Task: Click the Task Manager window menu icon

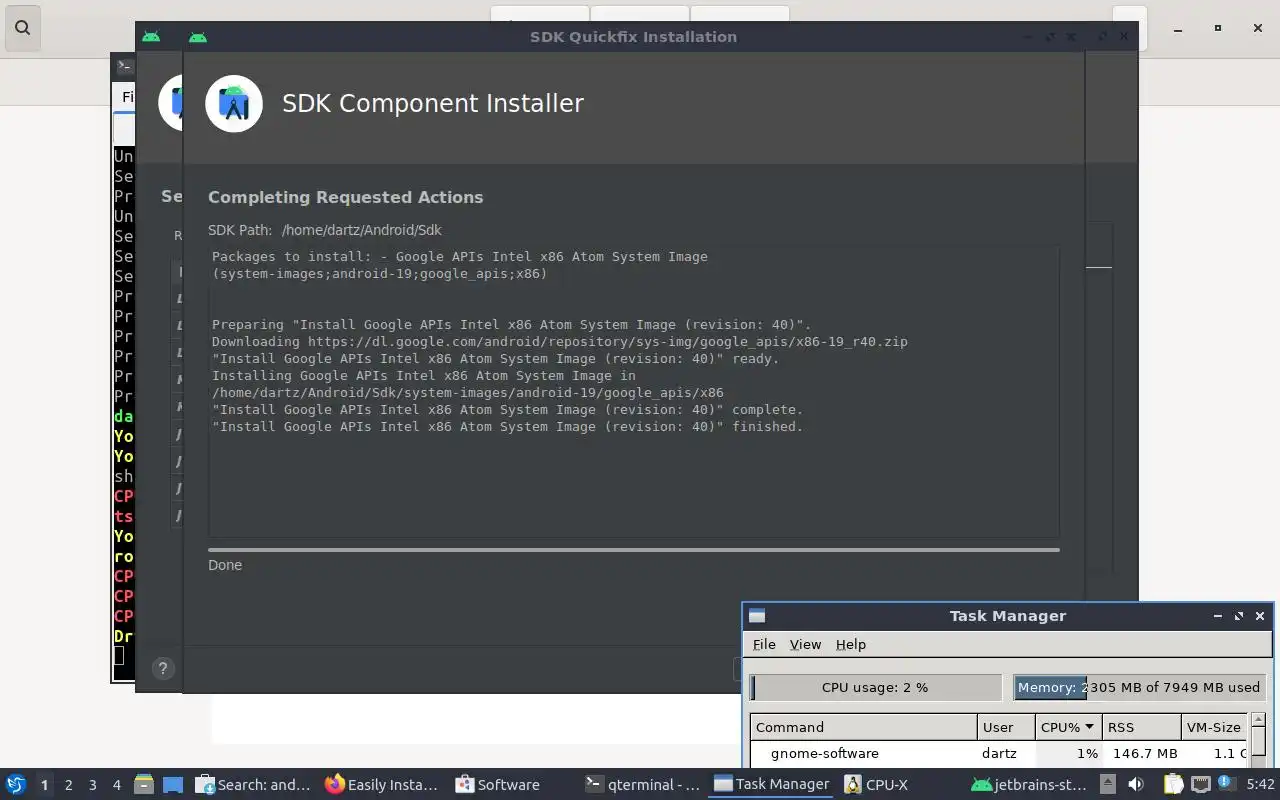Action: coord(757,616)
